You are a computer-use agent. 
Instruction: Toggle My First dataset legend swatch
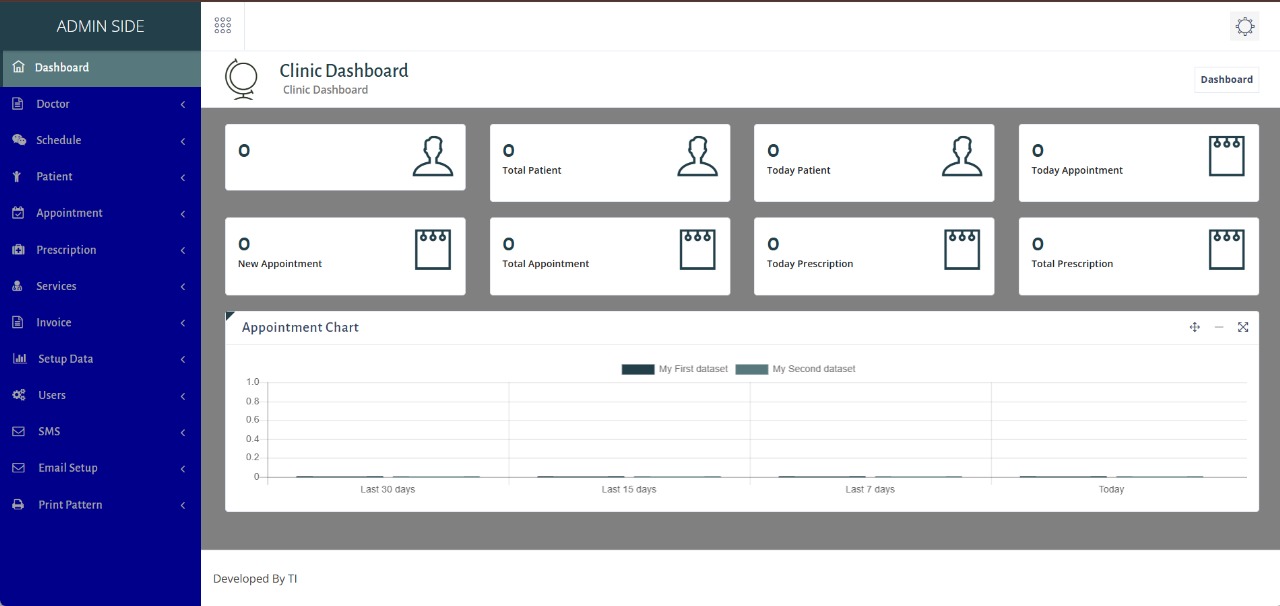638,369
